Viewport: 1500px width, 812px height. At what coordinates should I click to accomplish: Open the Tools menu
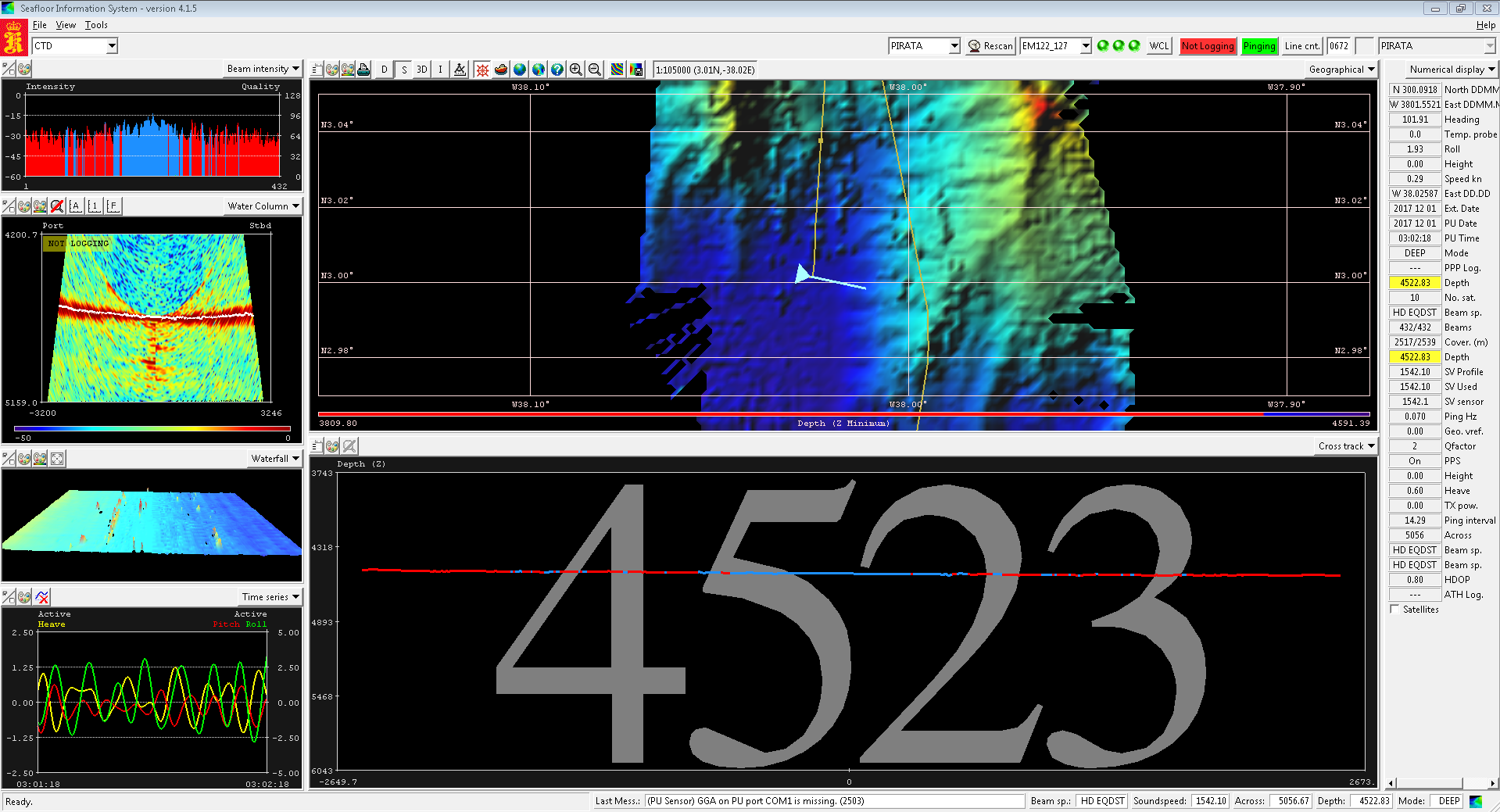coord(96,25)
